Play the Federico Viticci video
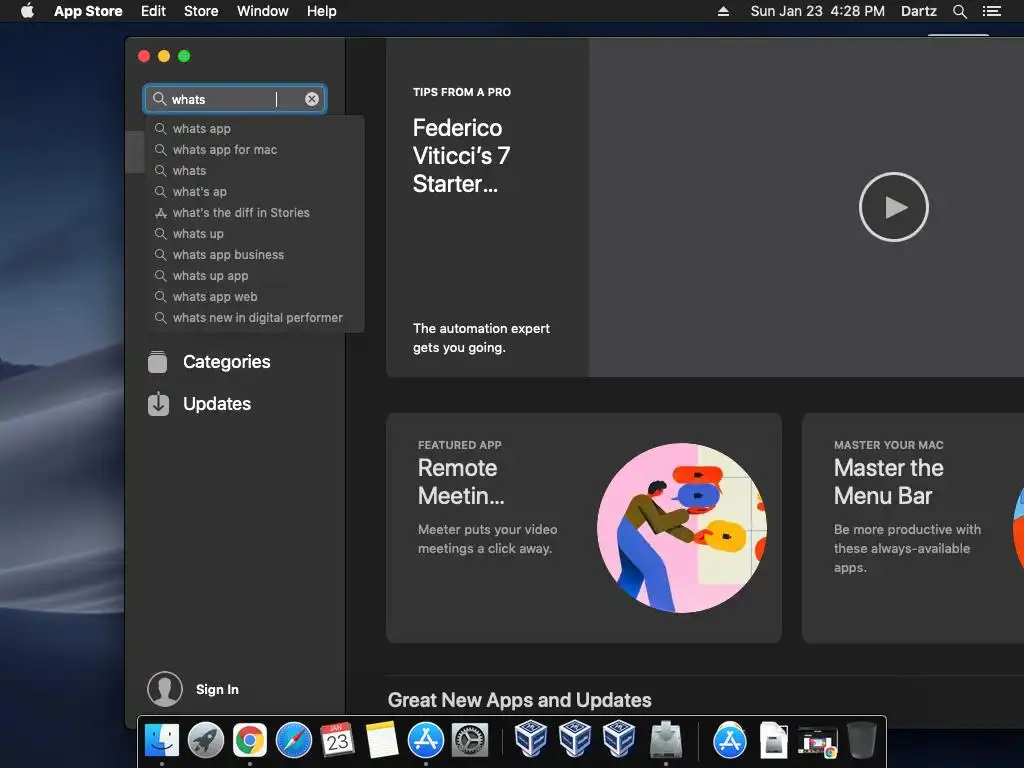Screen dimensions: 1024x768 click(x=893, y=207)
